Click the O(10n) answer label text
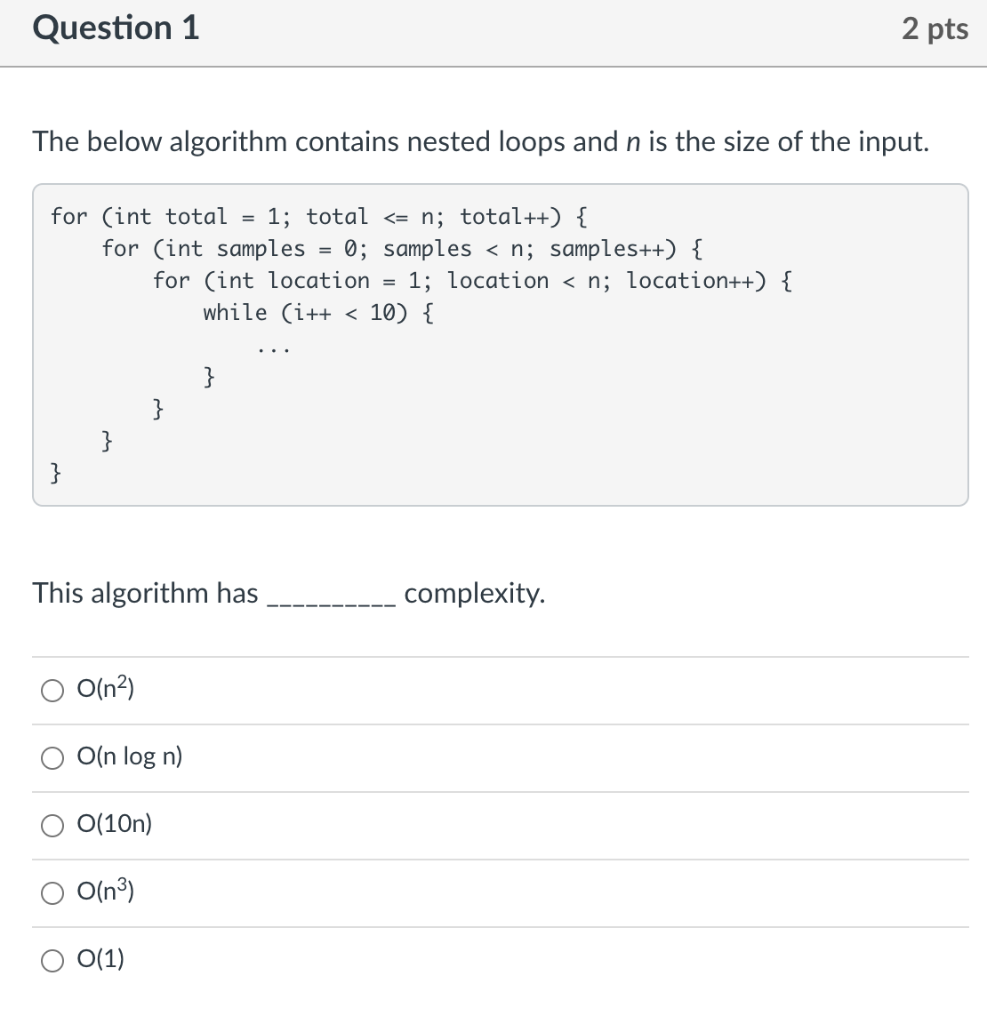 114,824
